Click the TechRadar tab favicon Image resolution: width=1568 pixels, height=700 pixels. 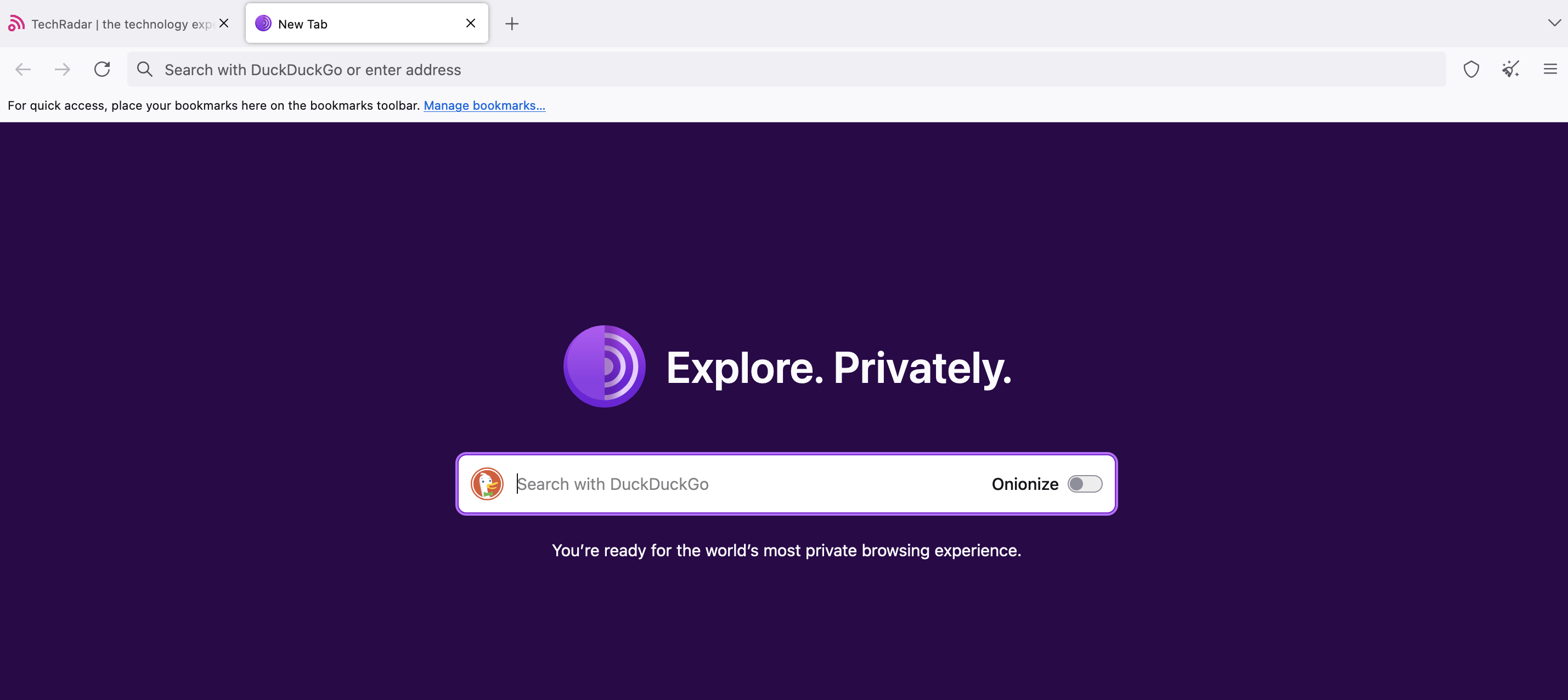[16, 24]
